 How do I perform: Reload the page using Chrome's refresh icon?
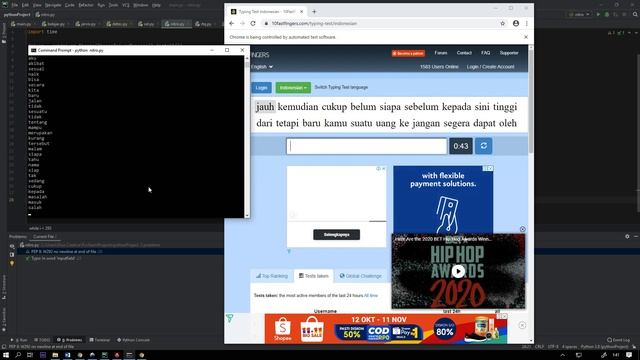(253, 24)
